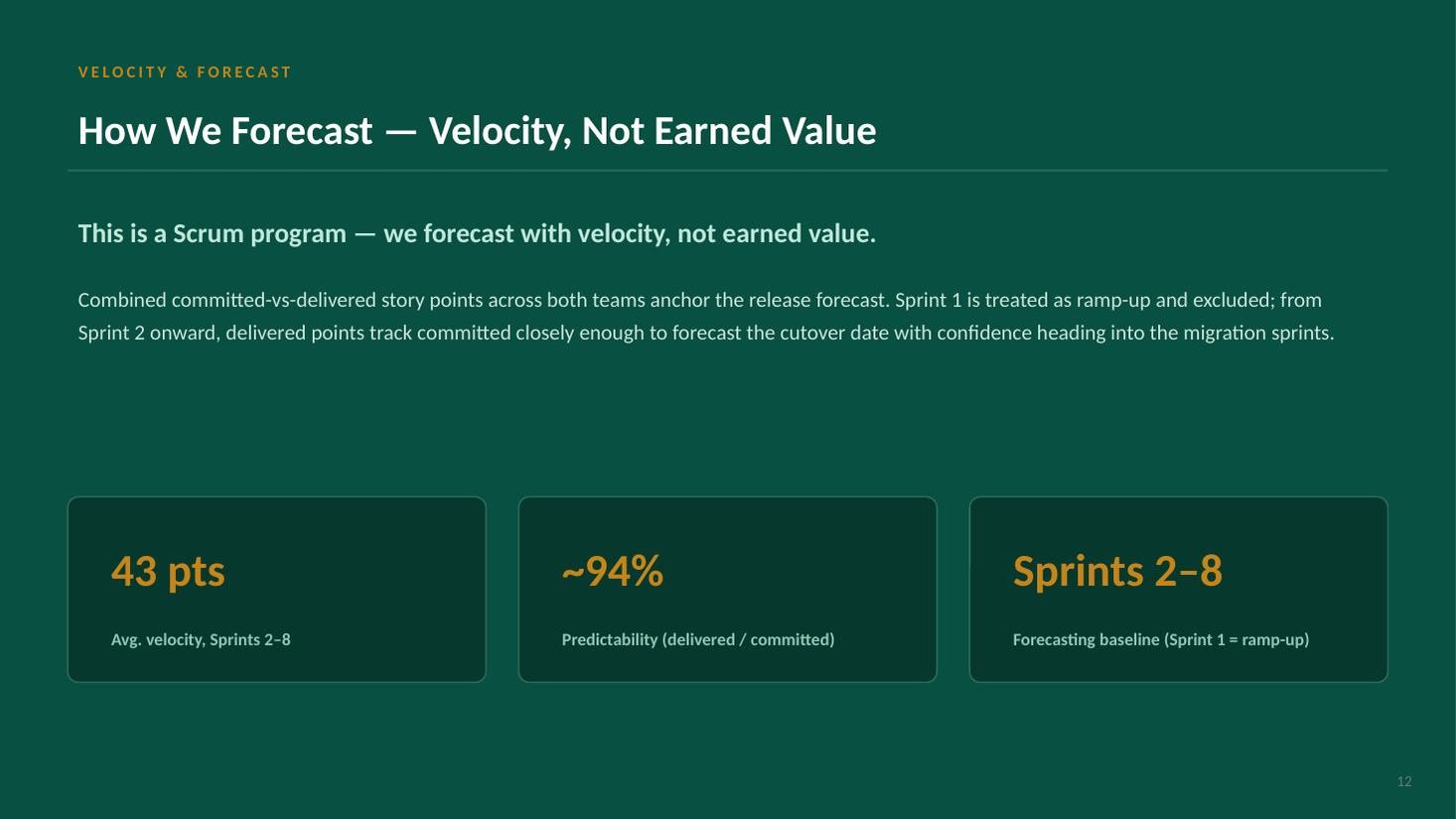
Task: Click the horizontal divider line under the title
Action: (727, 171)
